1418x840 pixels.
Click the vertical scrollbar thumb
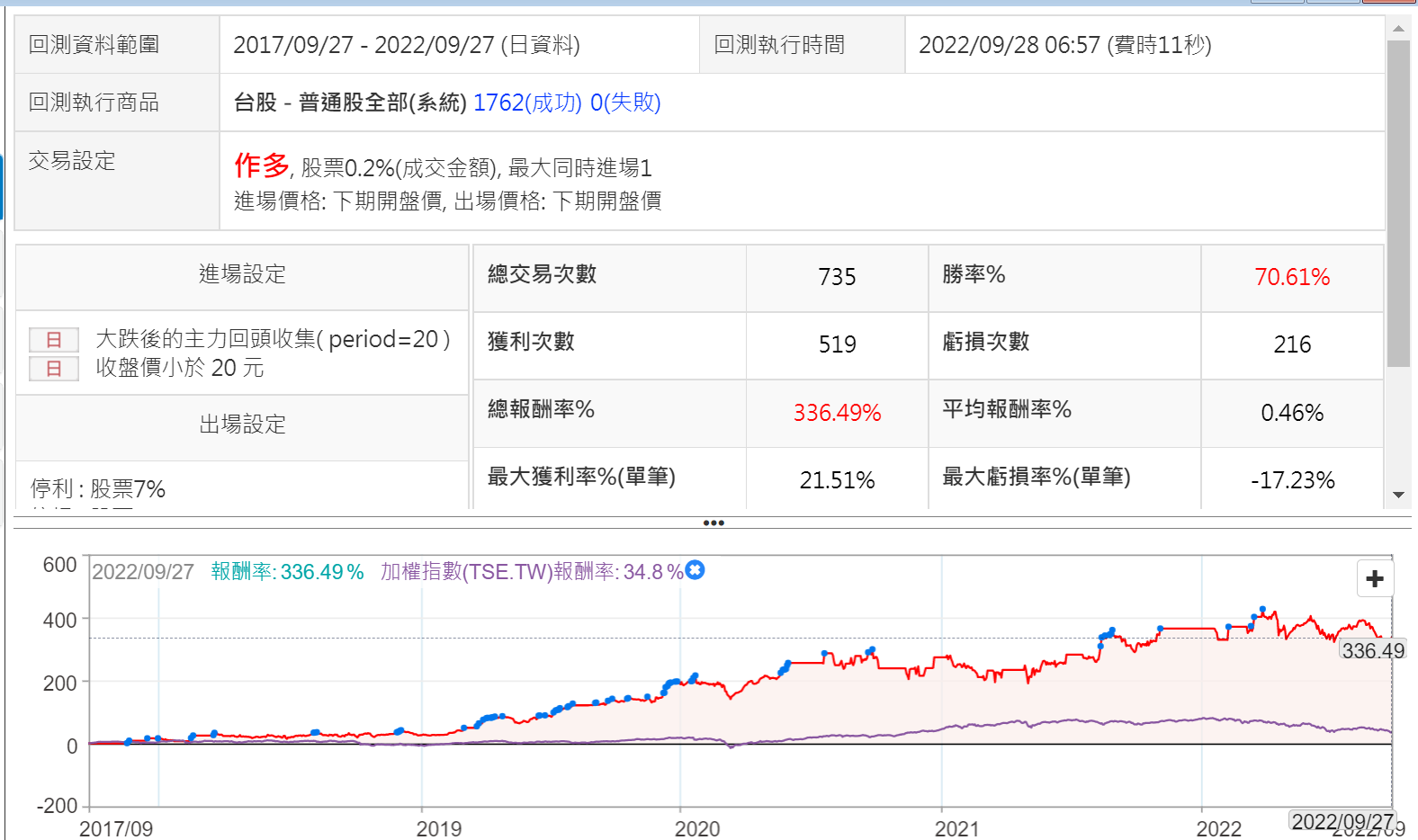click(1398, 202)
